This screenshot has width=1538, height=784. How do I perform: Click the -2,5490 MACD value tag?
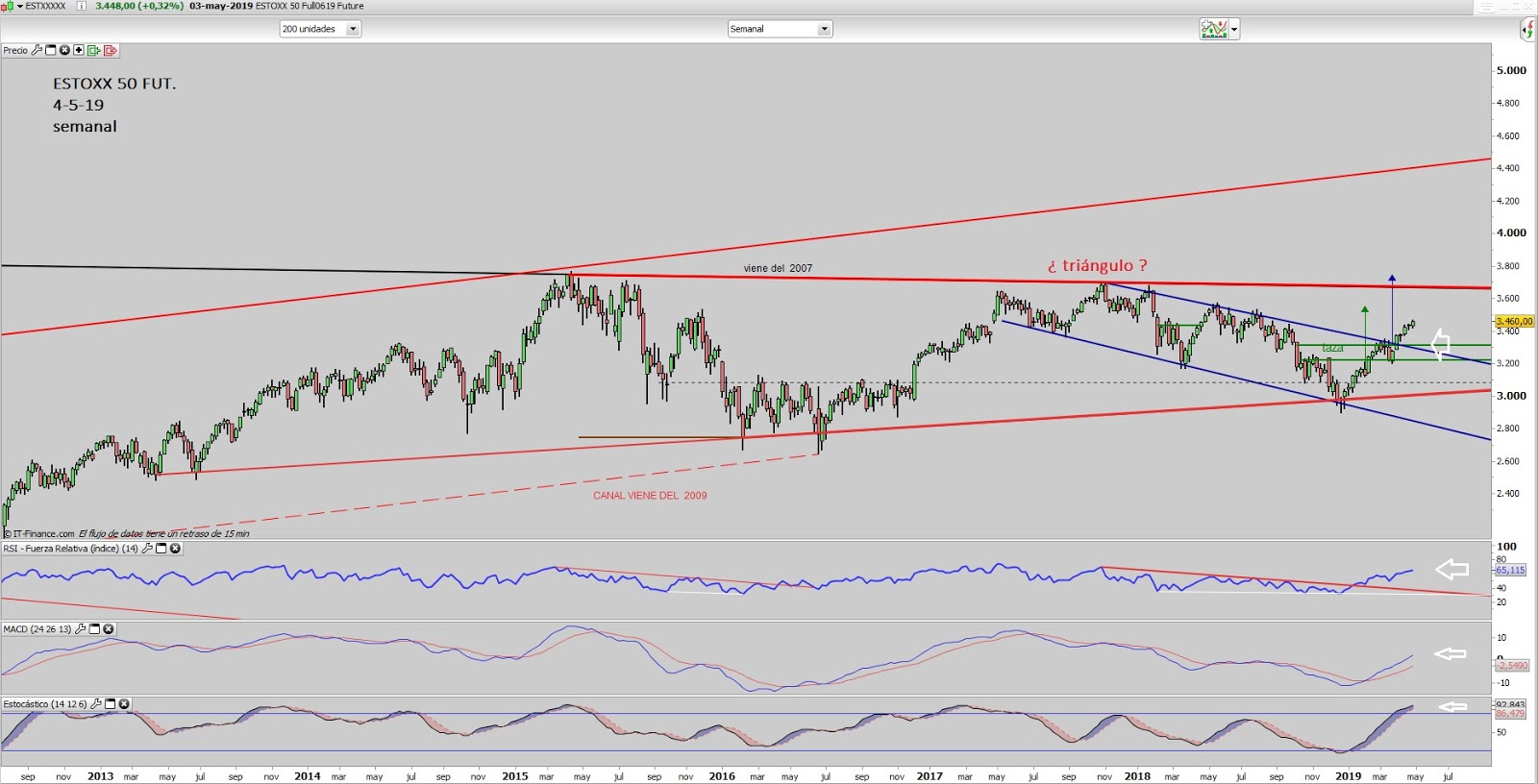click(x=1512, y=665)
